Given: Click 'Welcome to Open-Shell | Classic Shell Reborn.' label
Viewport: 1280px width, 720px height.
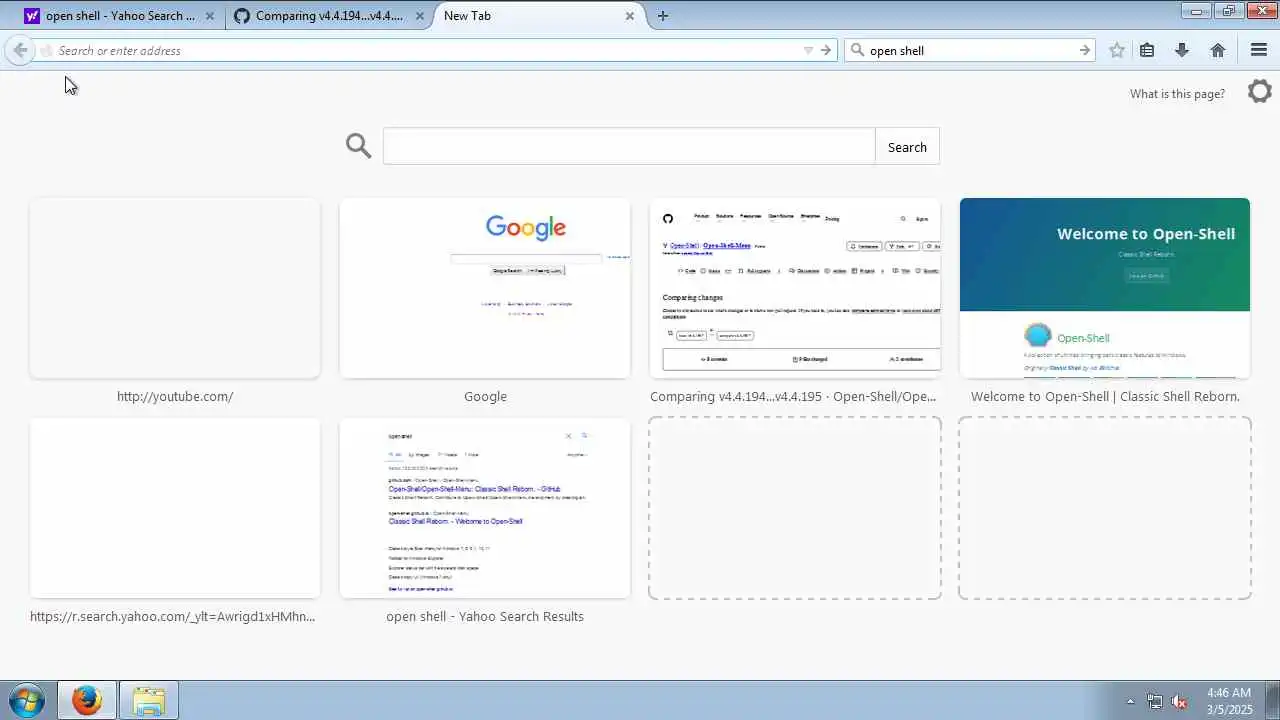Looking at the screenshot, I should (x=1105, y=397).
